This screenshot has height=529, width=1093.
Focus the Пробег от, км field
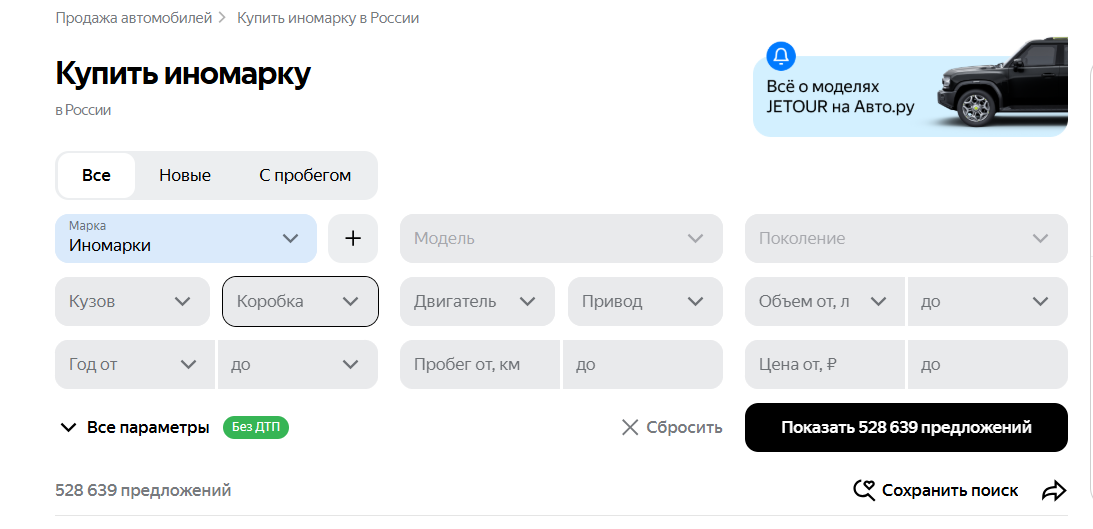tap(480, 365)
